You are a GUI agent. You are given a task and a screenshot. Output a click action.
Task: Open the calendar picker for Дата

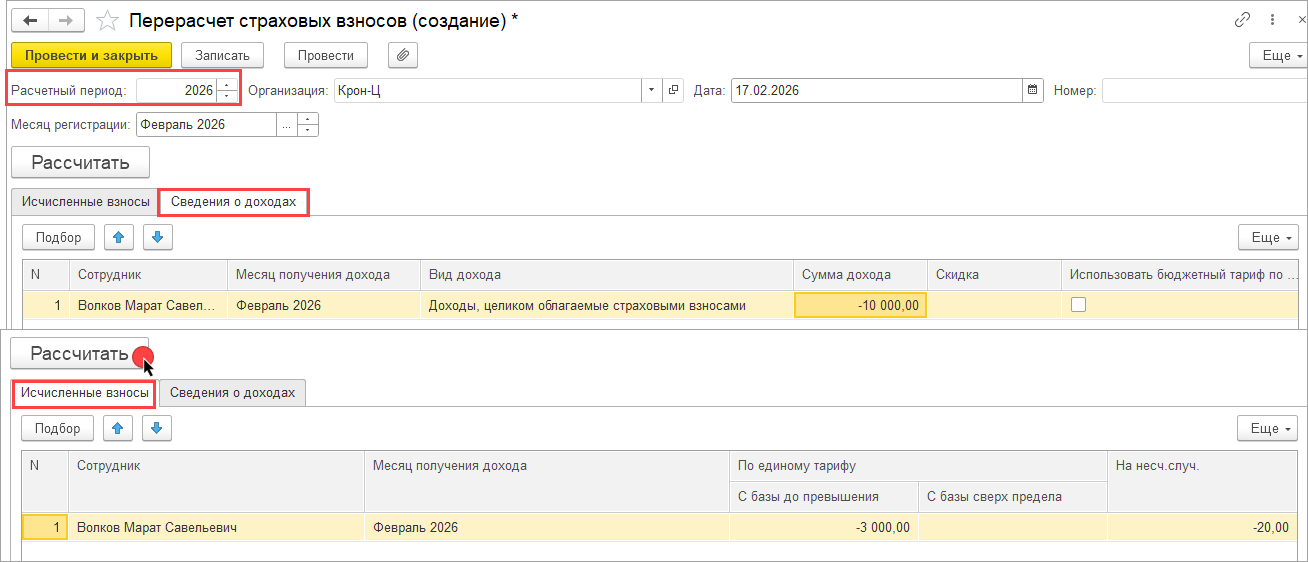pyautogui.click(x=1032, y=90)
